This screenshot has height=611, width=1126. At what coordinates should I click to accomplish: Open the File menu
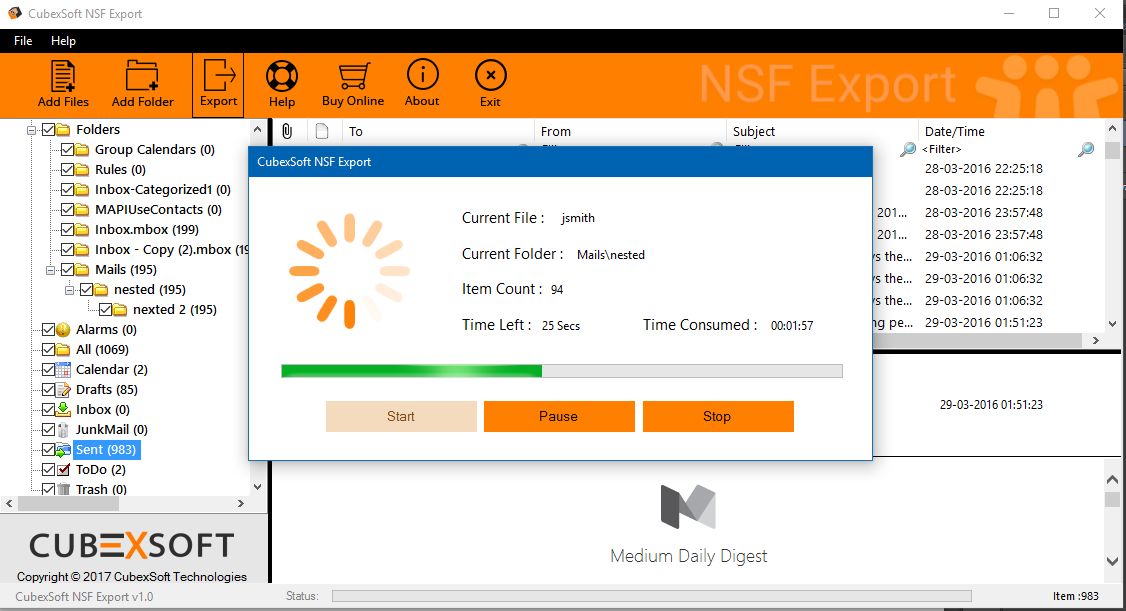23,41
